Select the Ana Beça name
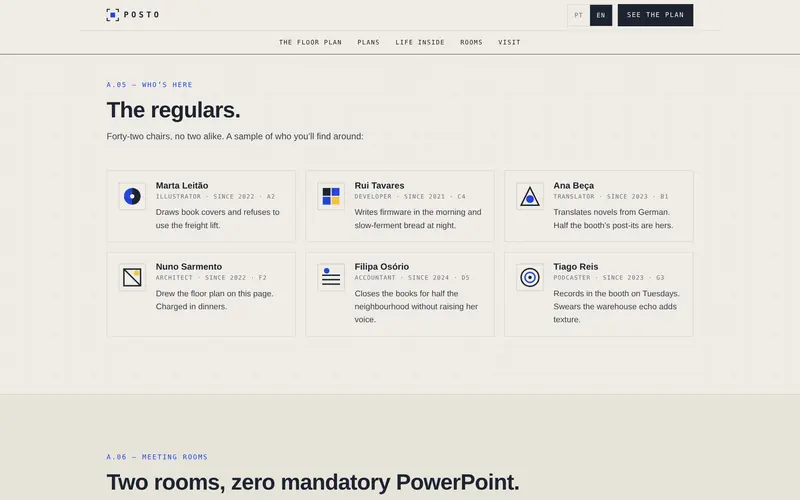Viewport: 800px width, 500px height. click(x=573, y=185)
